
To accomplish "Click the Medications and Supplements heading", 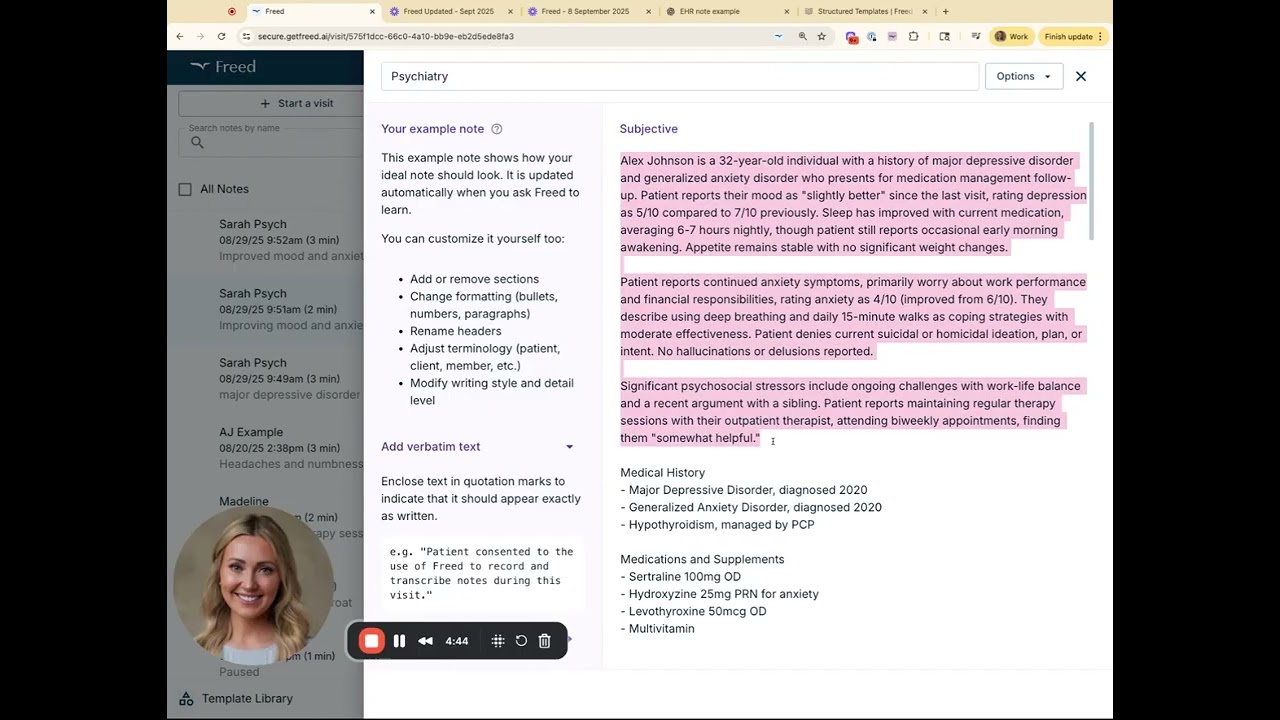I will 702,559.
